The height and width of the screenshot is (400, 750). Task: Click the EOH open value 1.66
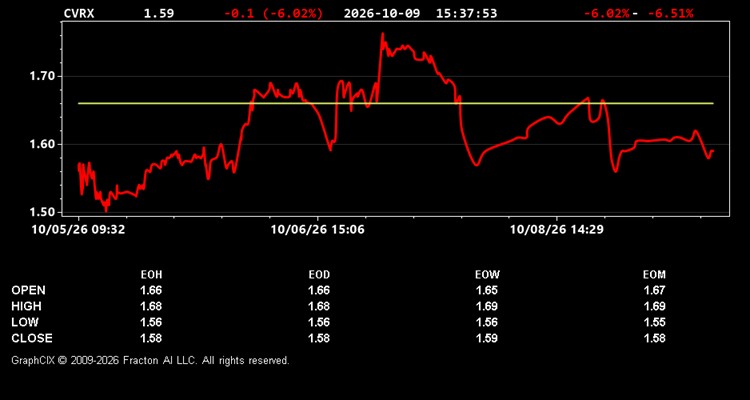click(x=151, y=290)
